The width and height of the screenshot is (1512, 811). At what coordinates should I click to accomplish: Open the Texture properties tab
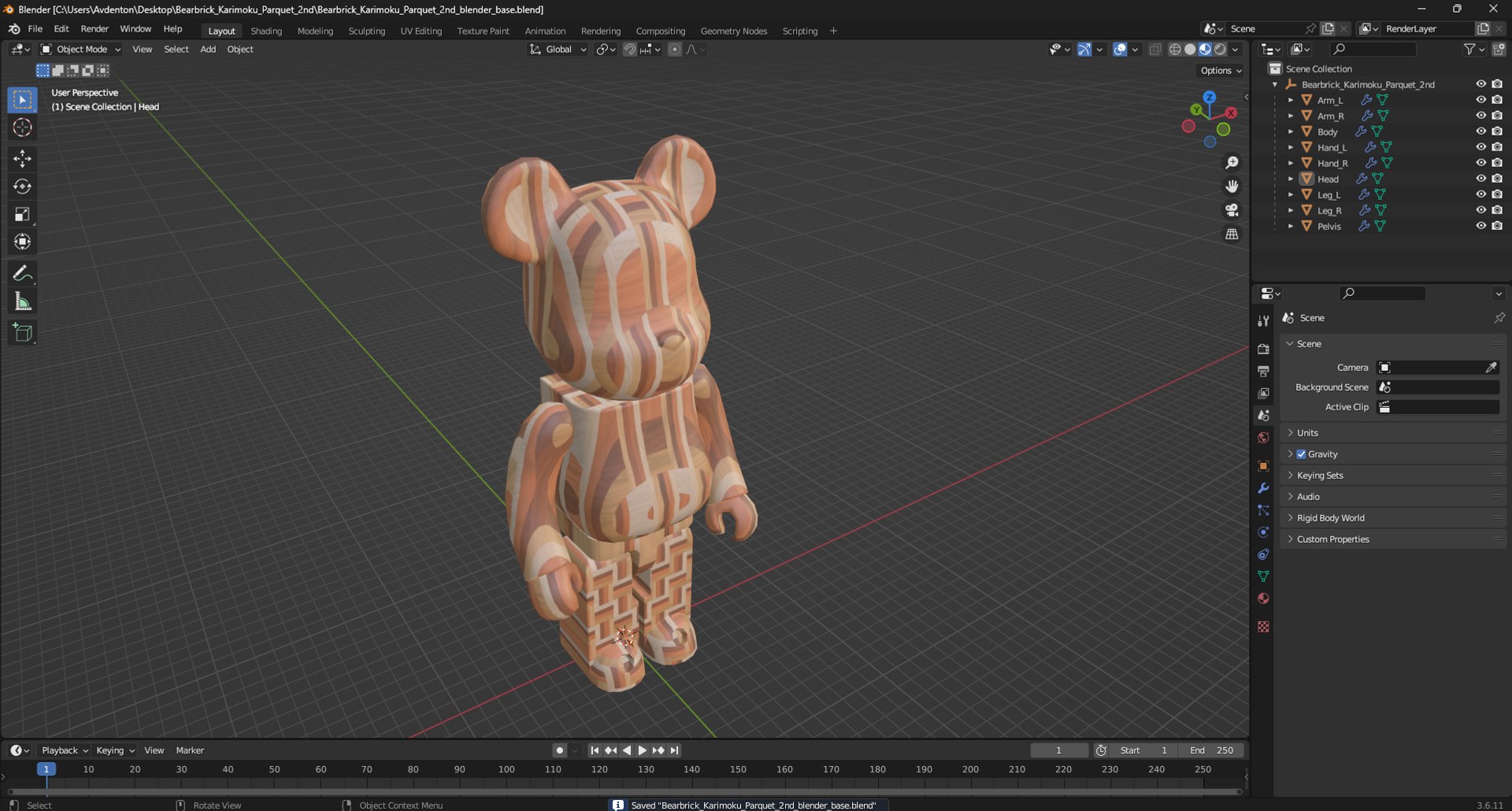pyautogui.click(x=1263, y=627)
